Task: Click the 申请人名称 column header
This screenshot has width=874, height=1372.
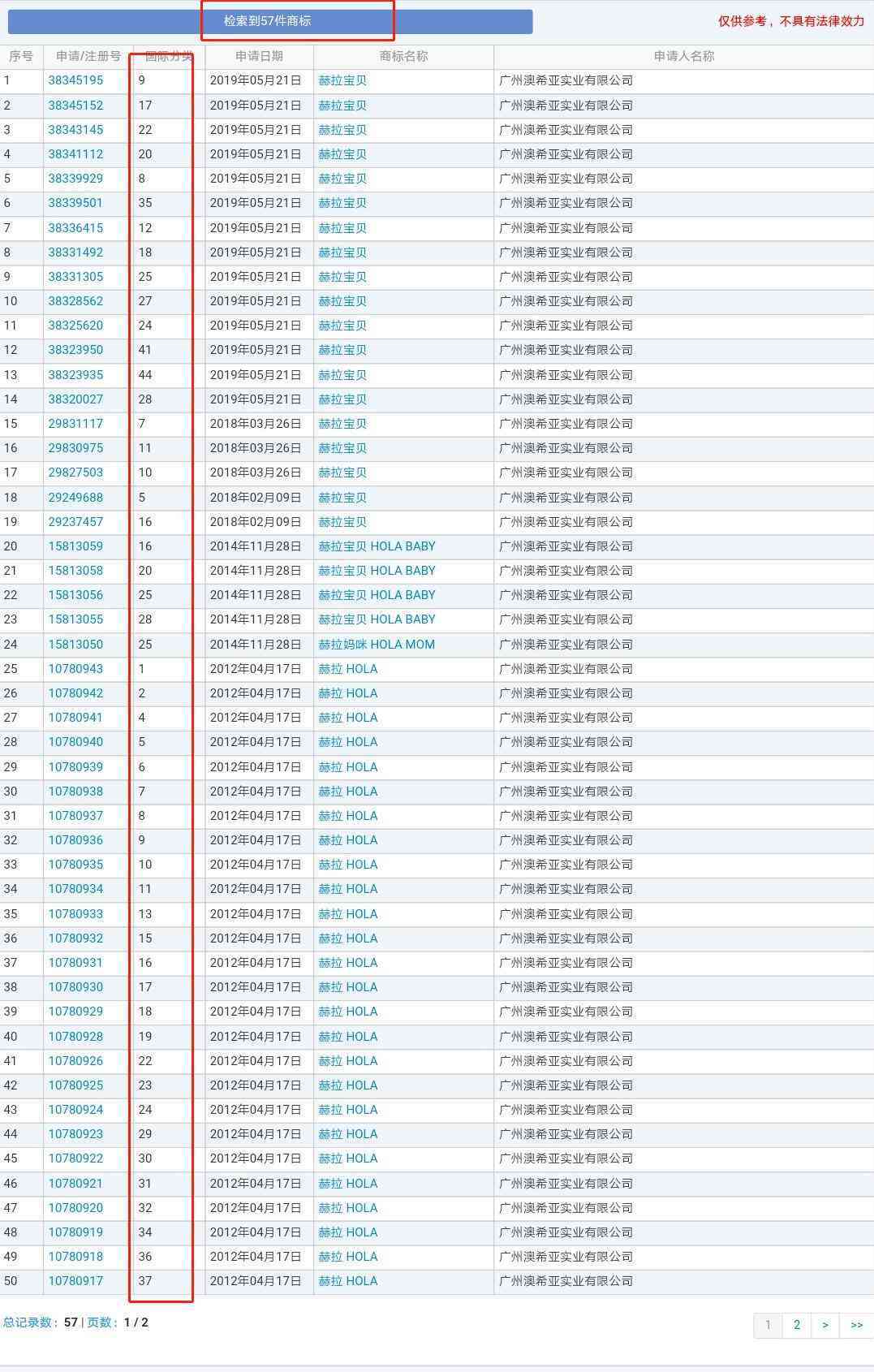Action: point(683,56)
